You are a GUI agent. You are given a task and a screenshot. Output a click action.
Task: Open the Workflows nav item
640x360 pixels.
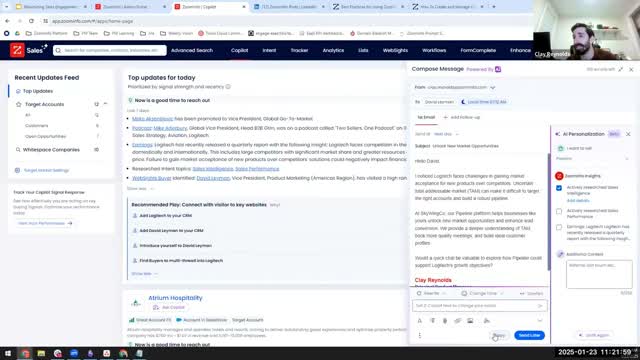click(434, 50)
